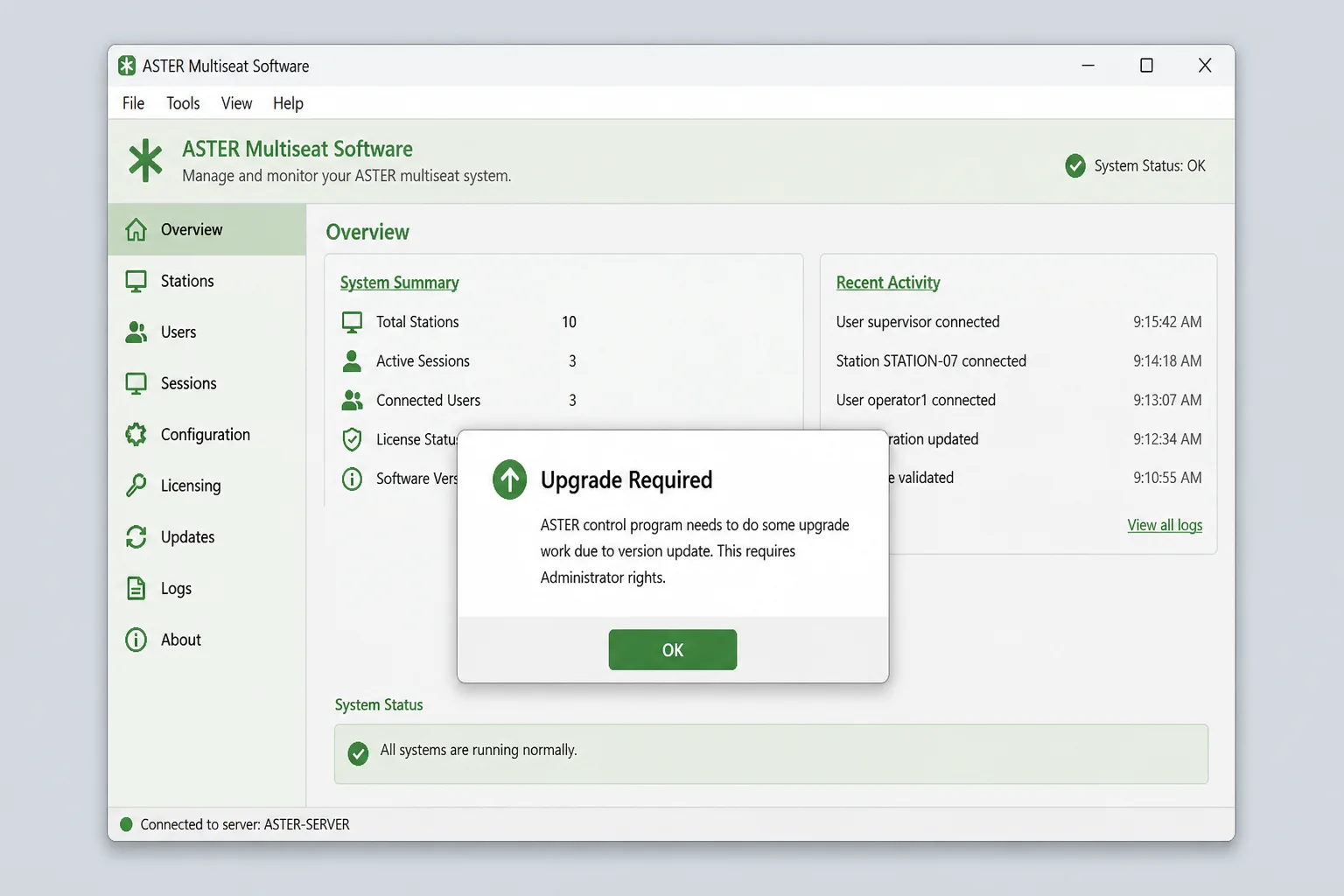Click the System Status OK checkmark icon
Viewport: 1344px width, 896px height.
pos(1075,165)
